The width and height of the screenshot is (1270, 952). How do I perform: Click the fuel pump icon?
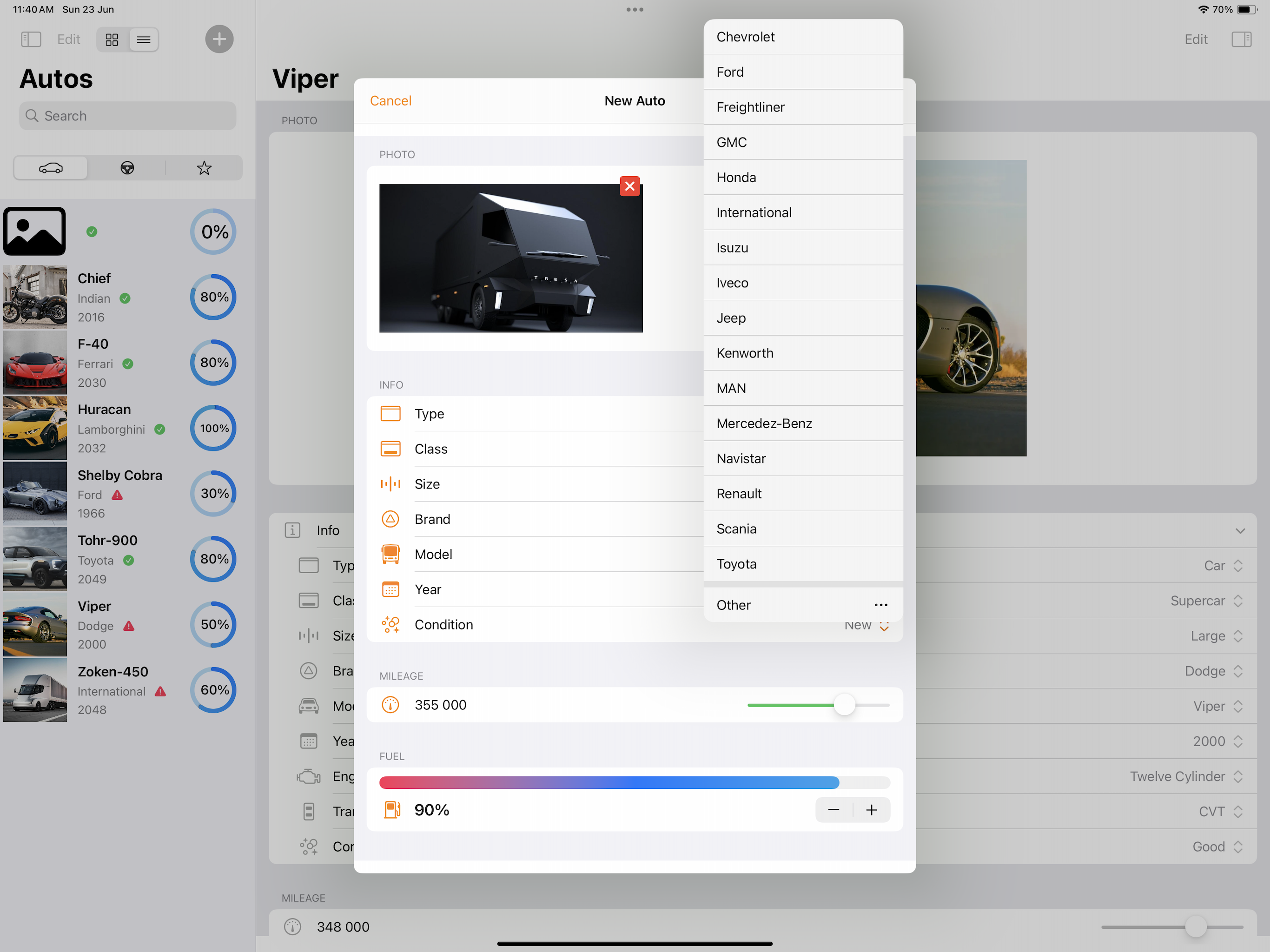pos(391,810)
